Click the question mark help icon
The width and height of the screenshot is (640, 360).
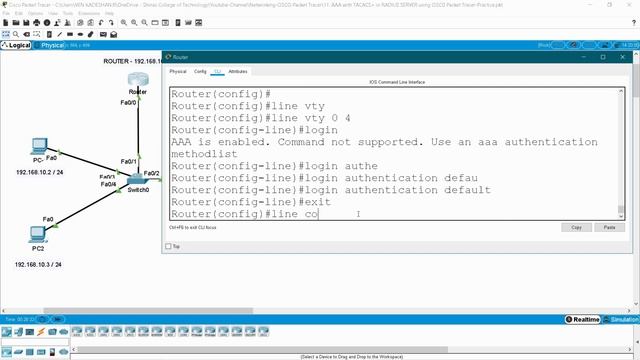[x=634, y=23]
